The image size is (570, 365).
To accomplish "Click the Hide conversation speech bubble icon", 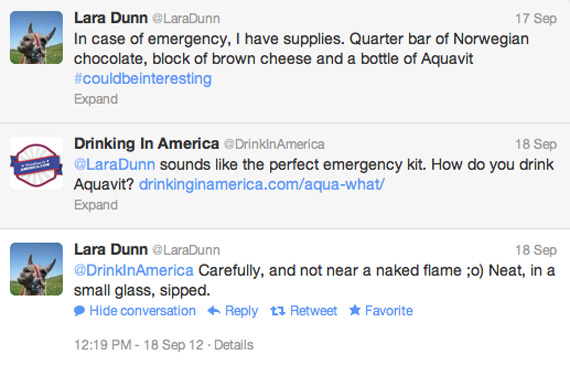I will (79, 311).
